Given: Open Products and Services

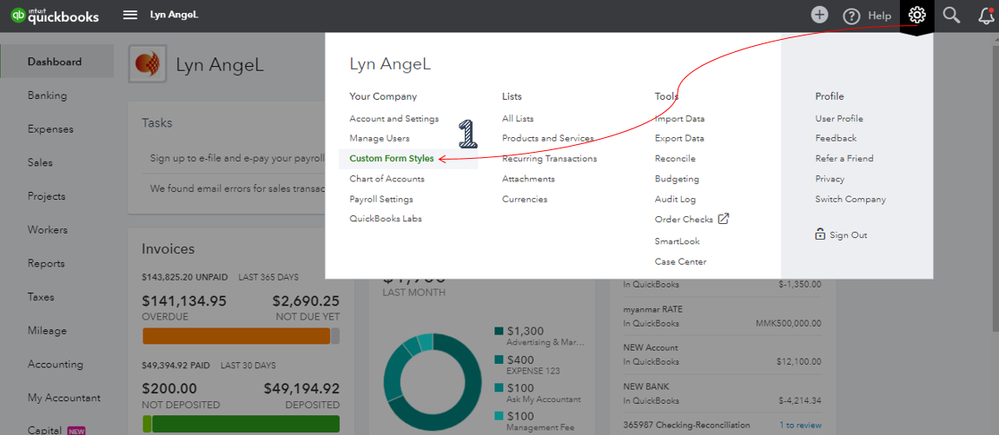Looking at the screenshot, I should point(547,138).
